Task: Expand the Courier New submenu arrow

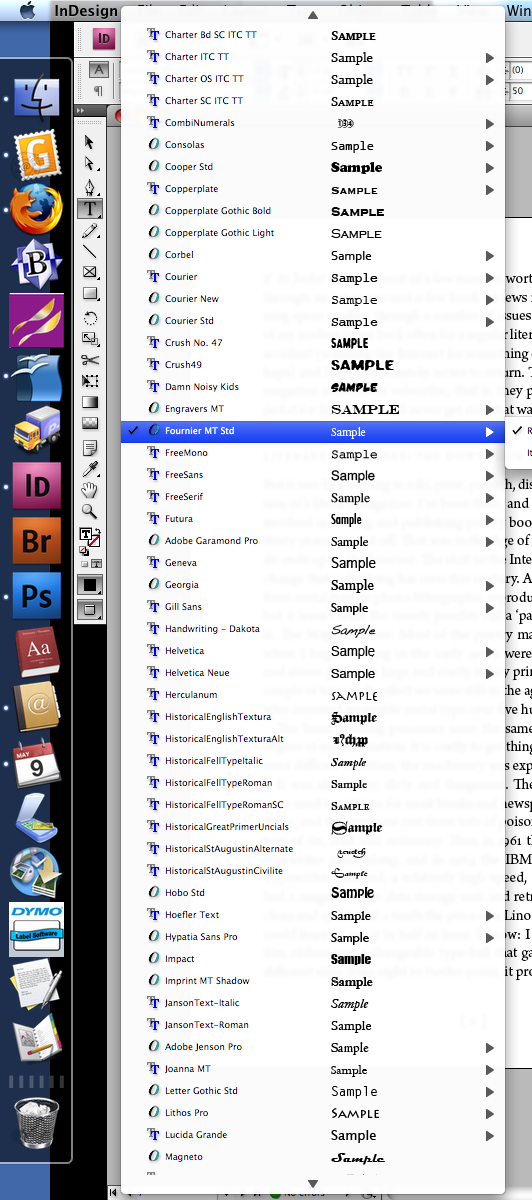Action: point(490,299)
